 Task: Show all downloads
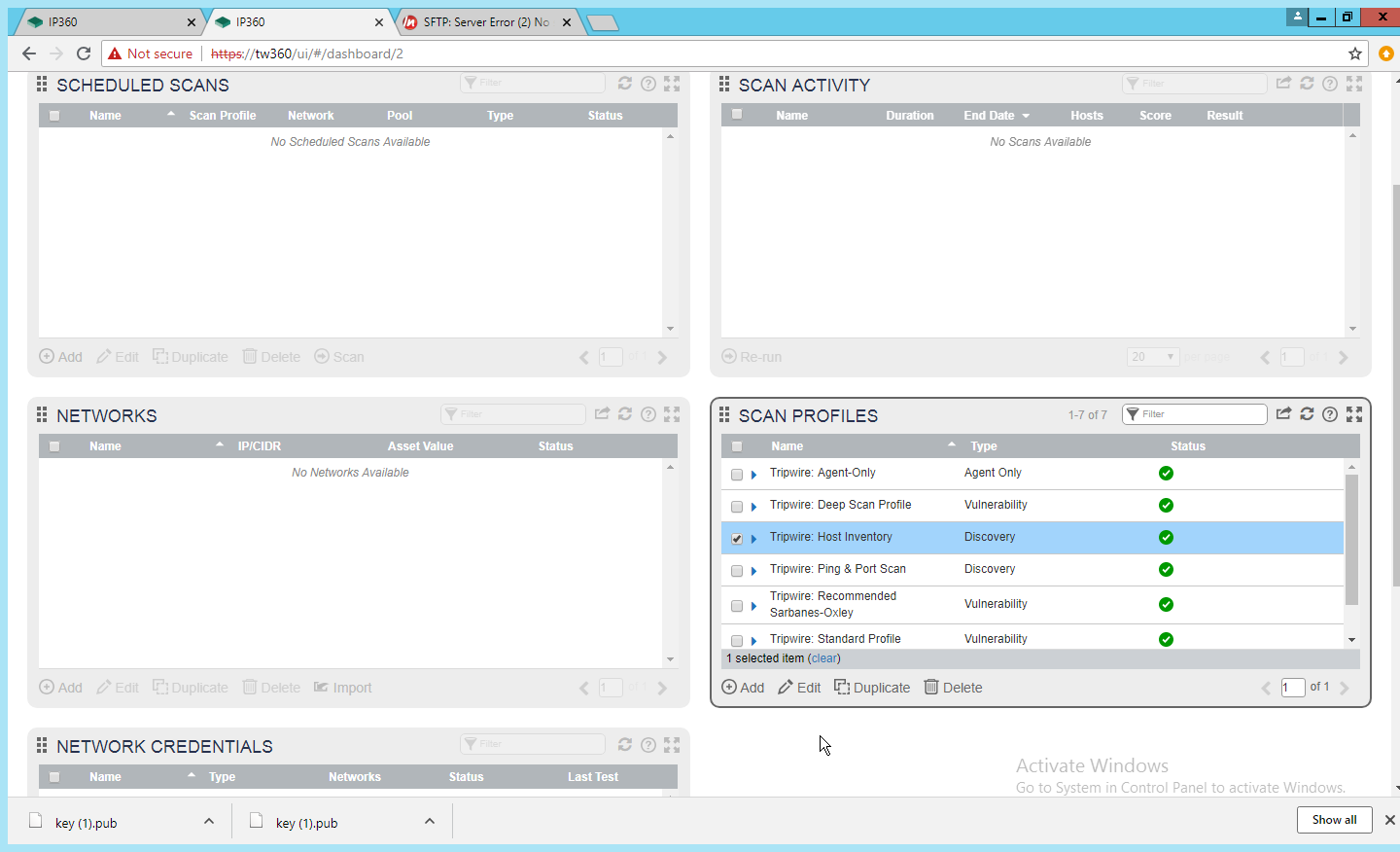click(1334, 820)
